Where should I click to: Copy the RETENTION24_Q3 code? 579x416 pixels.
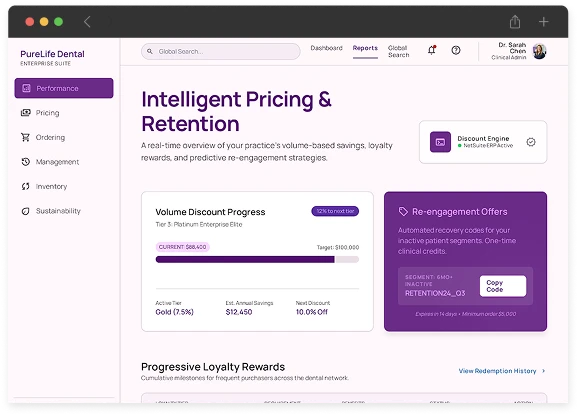503,286
